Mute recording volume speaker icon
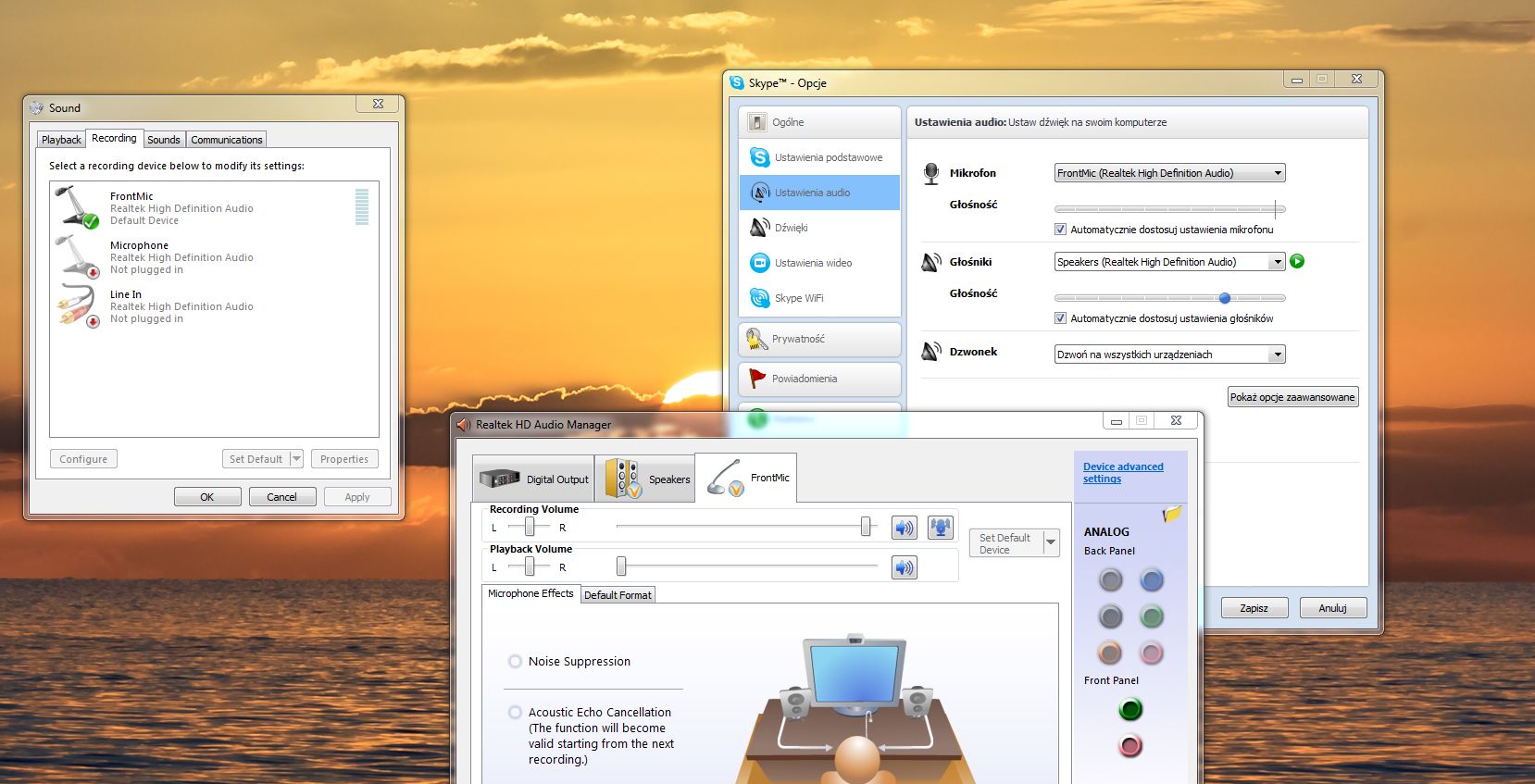Screen dimensions: 1535x784 pos(904,528)
